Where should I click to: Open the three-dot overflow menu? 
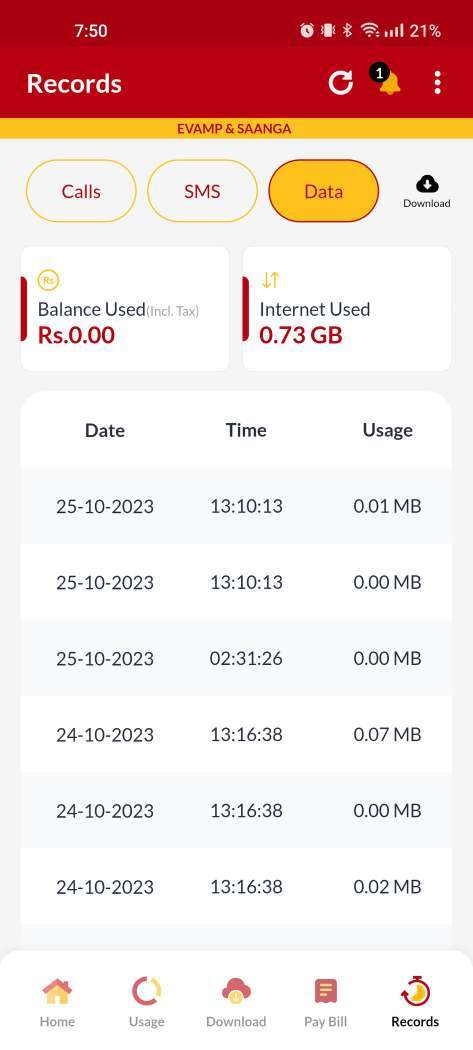[437, 83]
